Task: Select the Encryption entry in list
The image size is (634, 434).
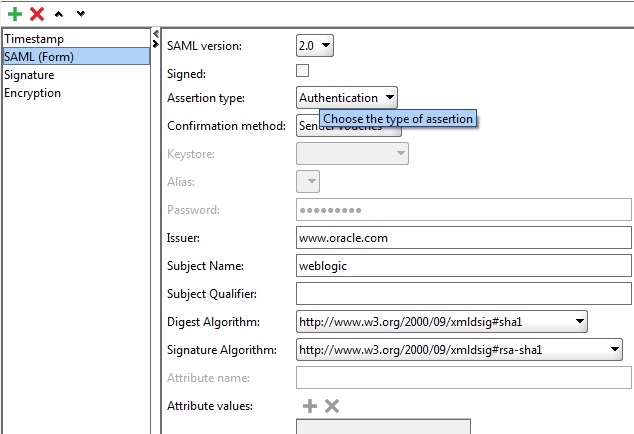Action: pos(32,93)
